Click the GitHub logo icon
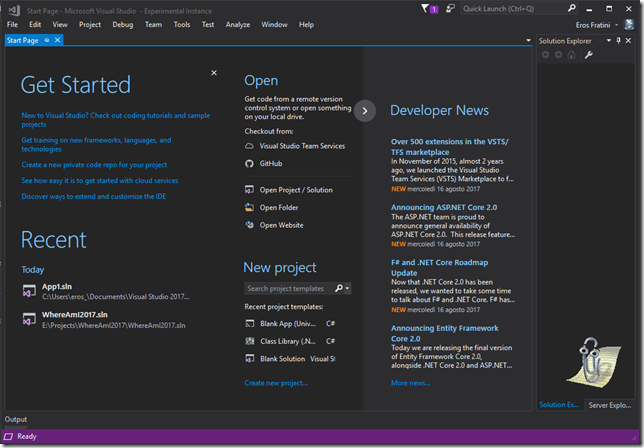 249,163
